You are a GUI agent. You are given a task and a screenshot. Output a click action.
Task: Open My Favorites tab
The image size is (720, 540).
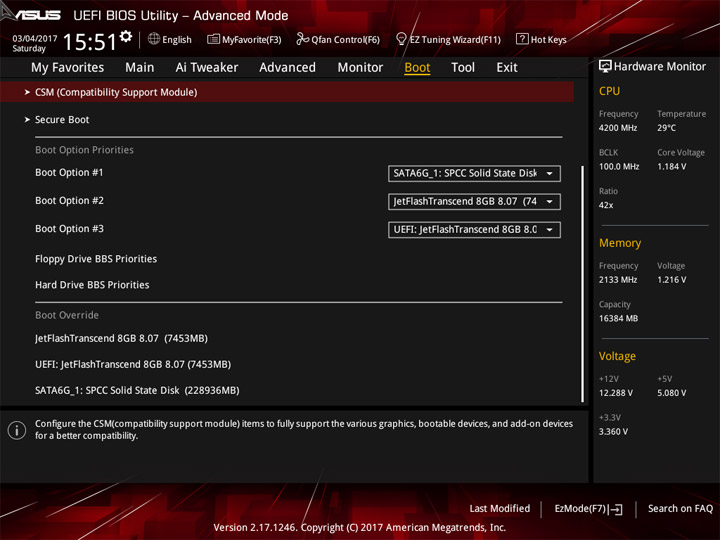pyautogui.click(x=68, y=68)
